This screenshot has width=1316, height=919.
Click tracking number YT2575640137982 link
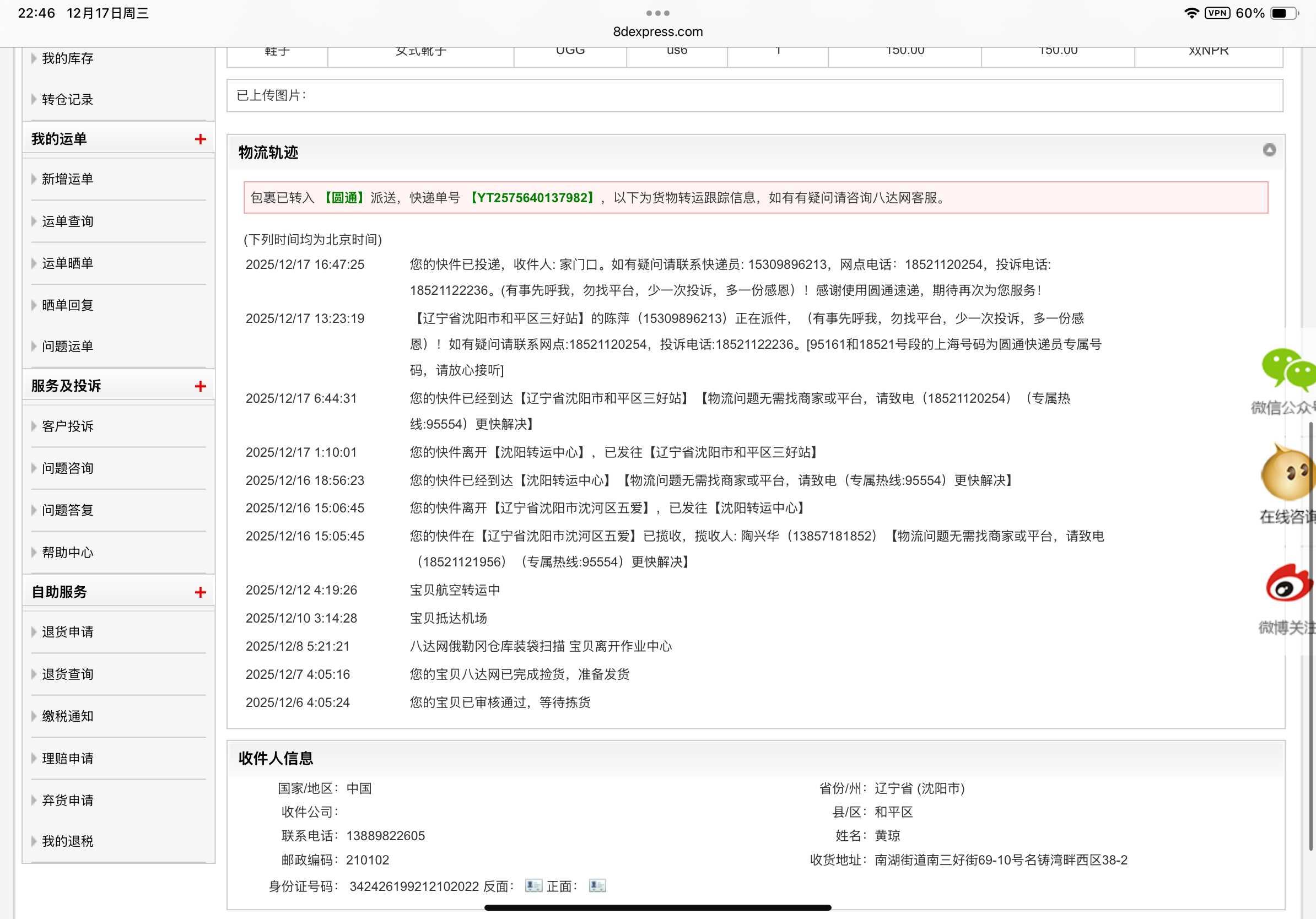click(x=532, y=198)
